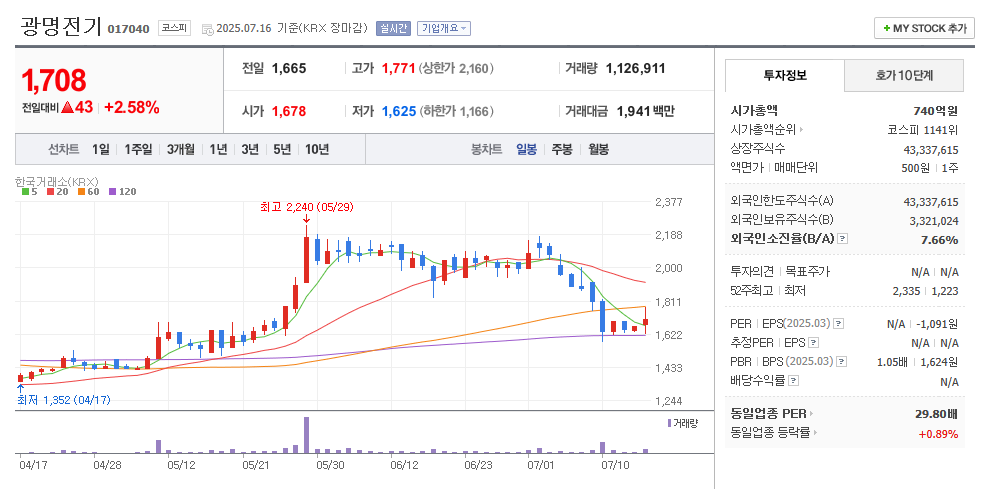Expand arrow next to 시가총액순위
The width and height of the screenshot is (994, 489).
801,130
